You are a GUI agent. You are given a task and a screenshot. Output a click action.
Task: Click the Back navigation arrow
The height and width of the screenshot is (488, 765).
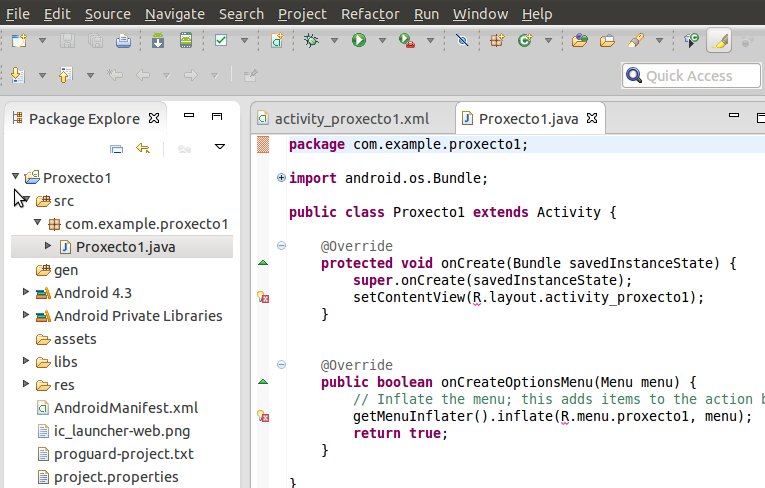coord(143,75)
